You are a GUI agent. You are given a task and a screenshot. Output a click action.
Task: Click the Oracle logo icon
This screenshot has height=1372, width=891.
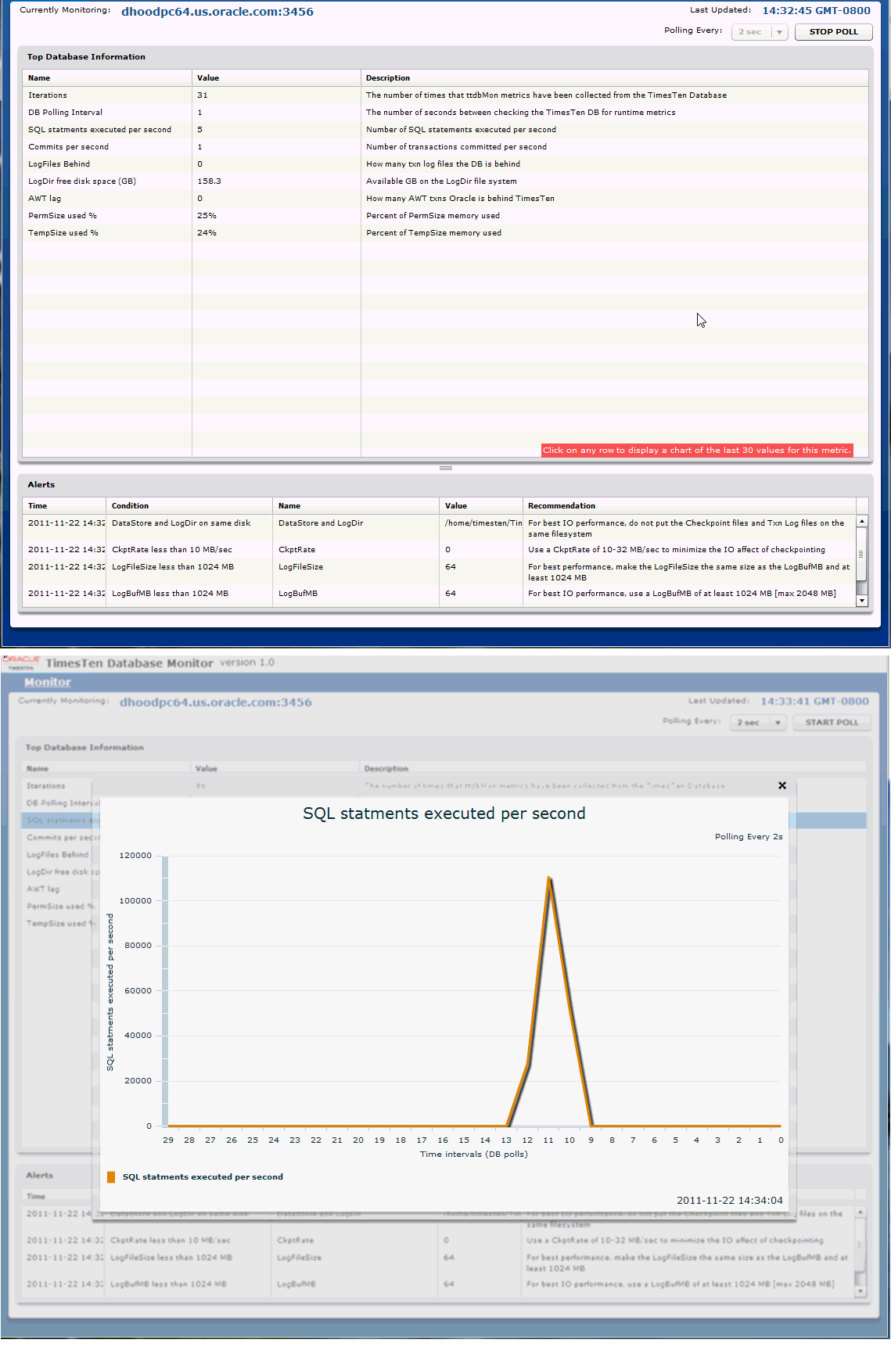[x=21, y=663]
